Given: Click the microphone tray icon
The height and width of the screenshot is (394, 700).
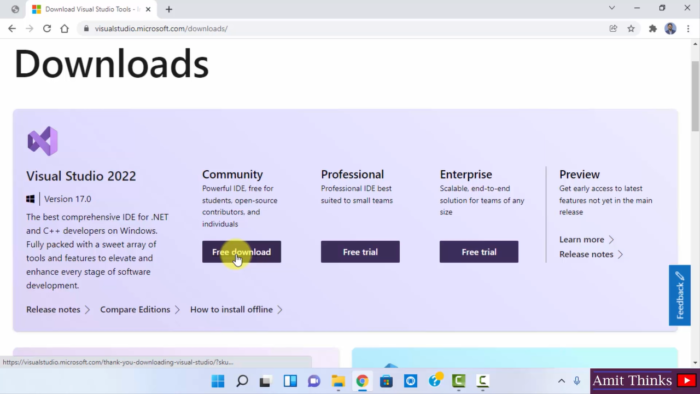Looking at the screenshot, I should (x=577, y=381).
